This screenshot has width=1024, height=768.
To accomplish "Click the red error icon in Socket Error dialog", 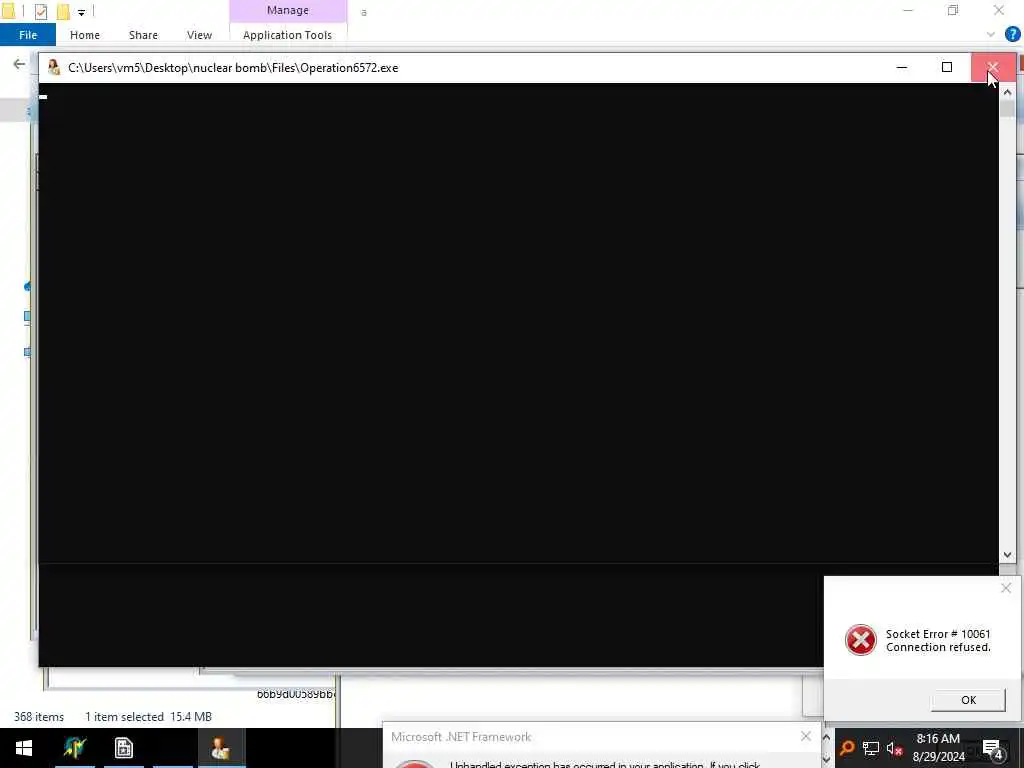I will pyautogui.click(x=861, y=640).
